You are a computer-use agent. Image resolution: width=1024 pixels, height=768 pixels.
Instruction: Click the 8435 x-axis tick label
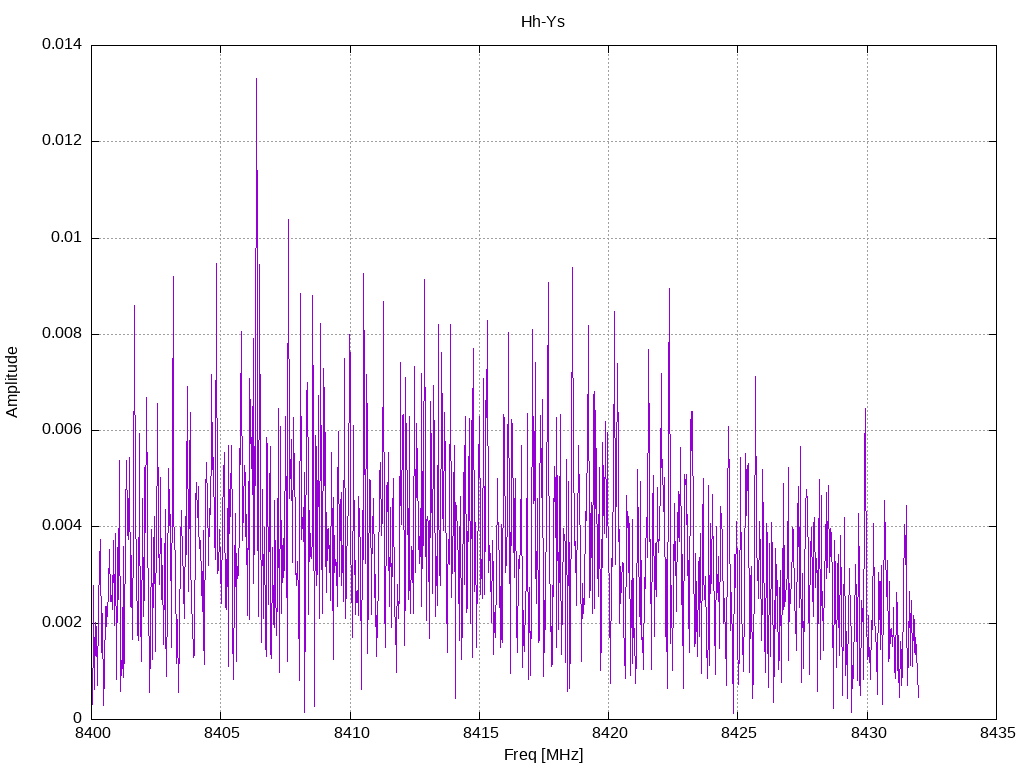click(x=997, y=733)
